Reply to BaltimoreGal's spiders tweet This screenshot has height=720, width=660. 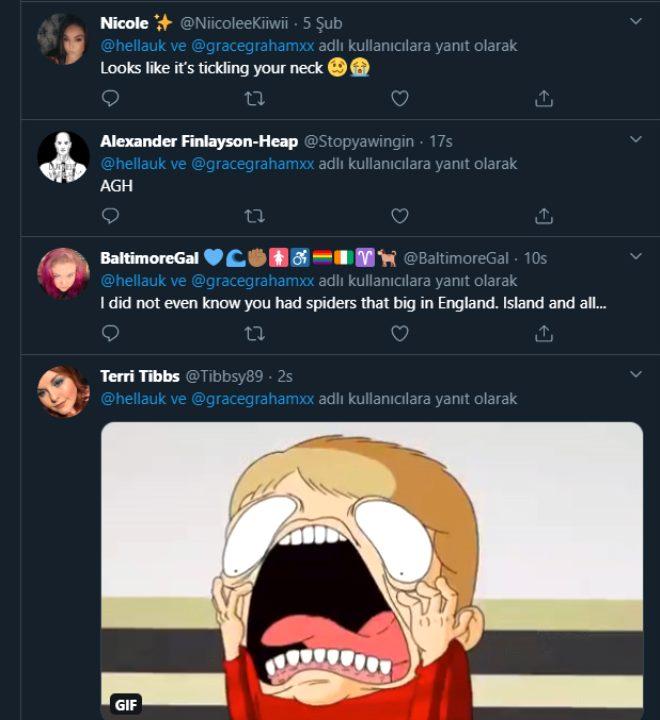110,333
